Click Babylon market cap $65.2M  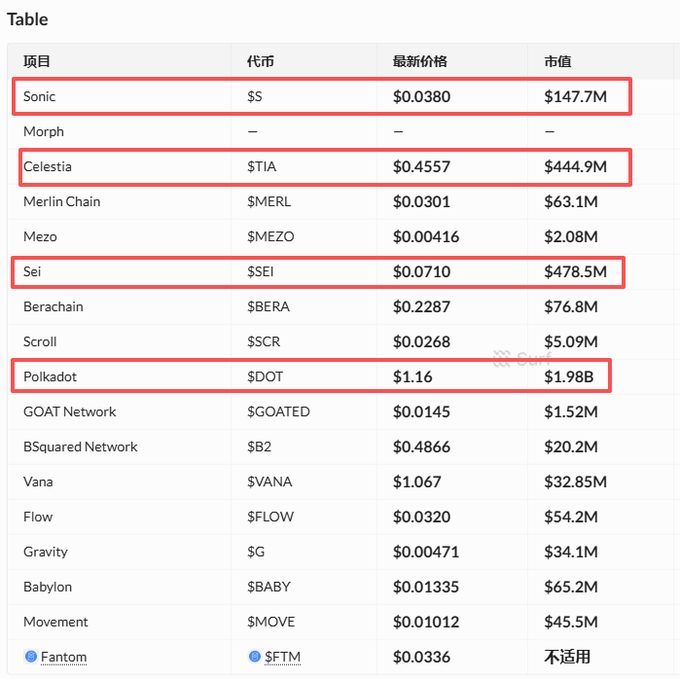(571, 588)
